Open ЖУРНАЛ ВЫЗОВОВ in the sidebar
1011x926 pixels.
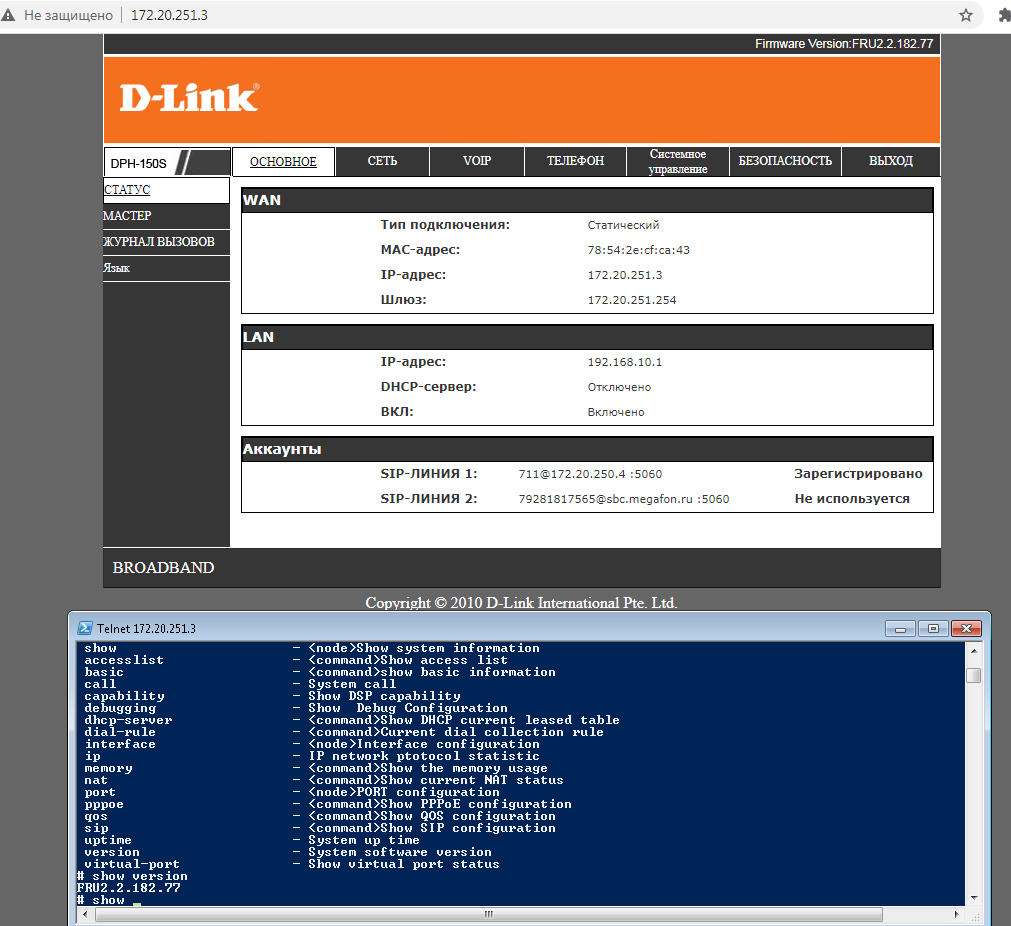pos(166,242)
